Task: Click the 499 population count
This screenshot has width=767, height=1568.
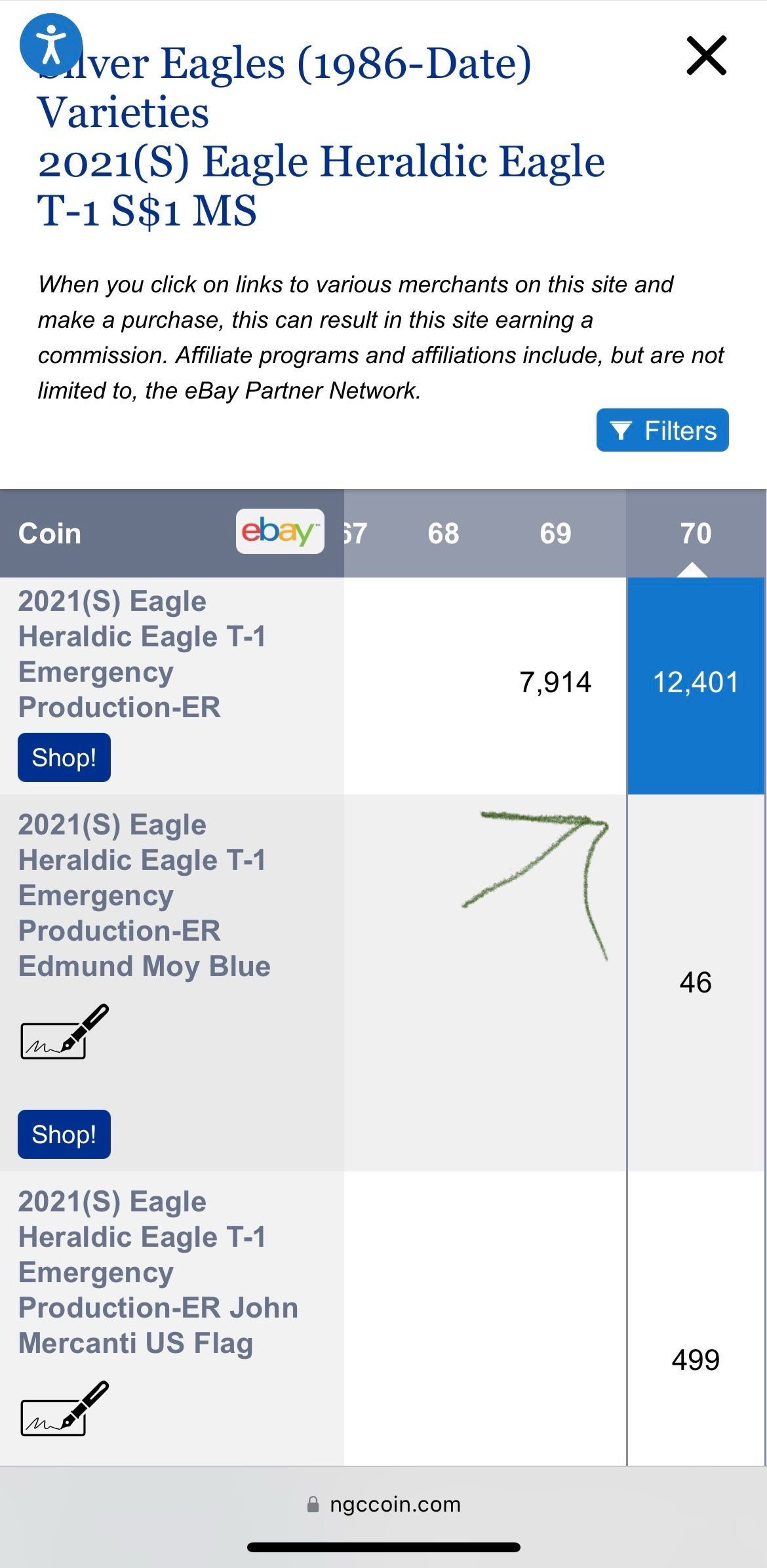Action: [696, 1360]
